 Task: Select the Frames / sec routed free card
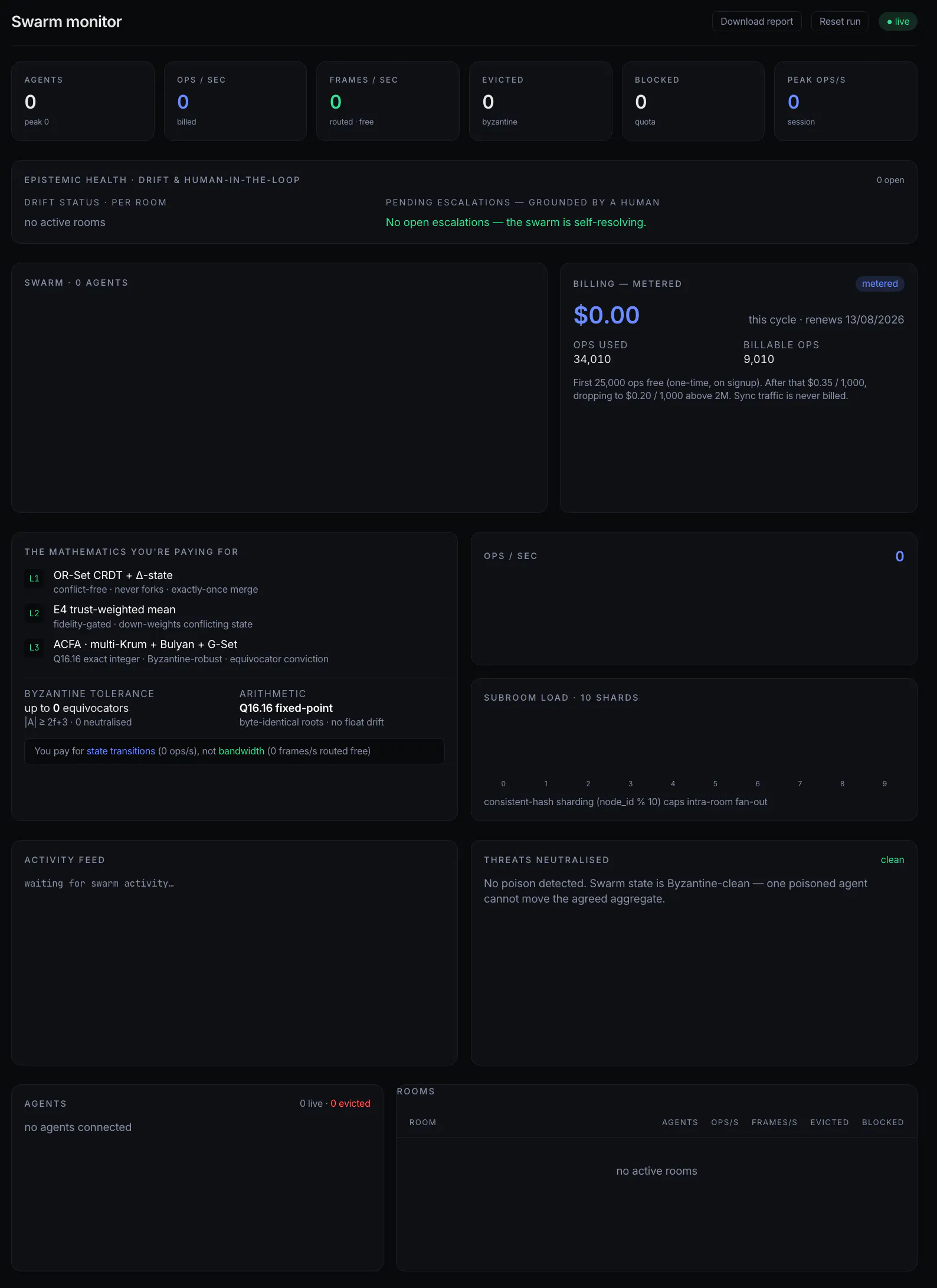(388, 101)
